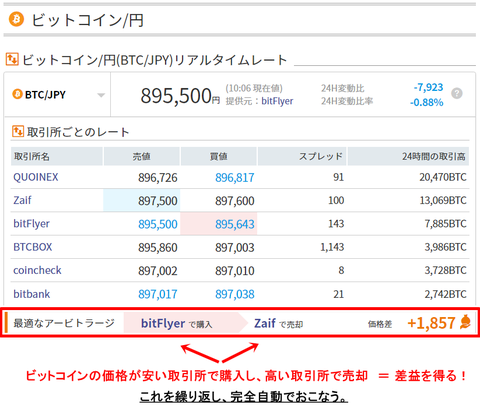480x408 pixels.
Task: Click the Zaif で売却 arbitrage step
Action: tap(278, 323)
